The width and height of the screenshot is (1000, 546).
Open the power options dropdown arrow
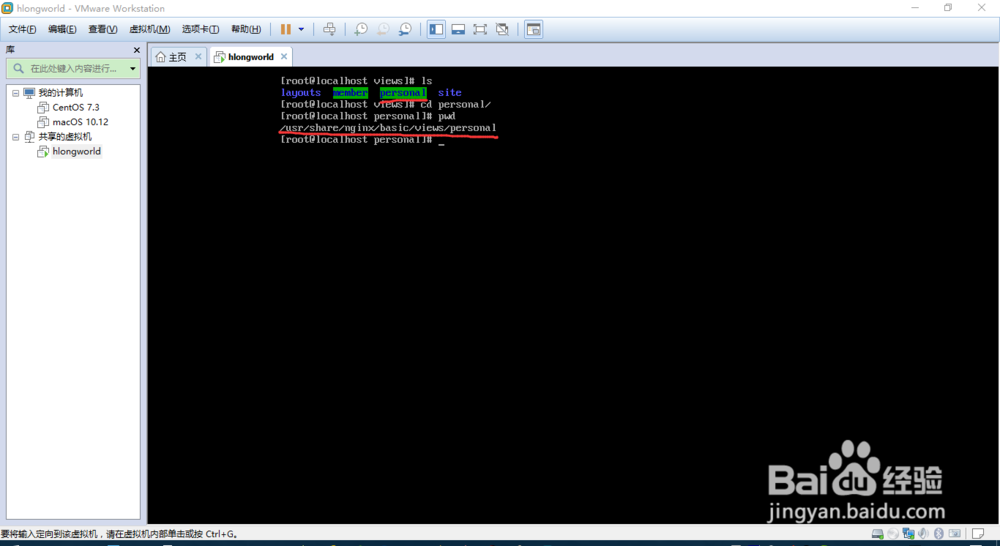(x=301, y=29)
